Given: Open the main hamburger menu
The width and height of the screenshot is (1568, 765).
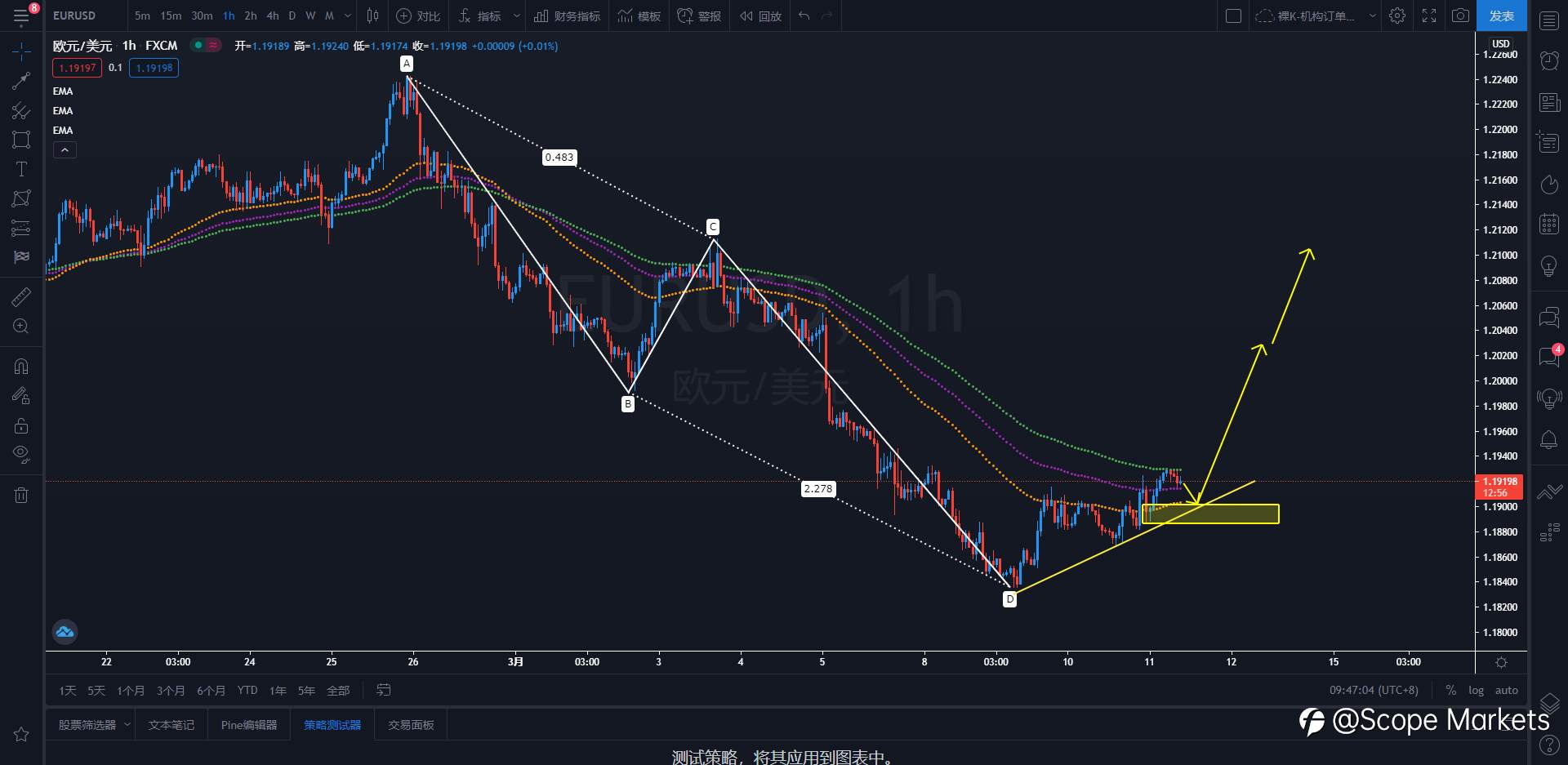Looking at the screenshot, I should tap(21, 16).
